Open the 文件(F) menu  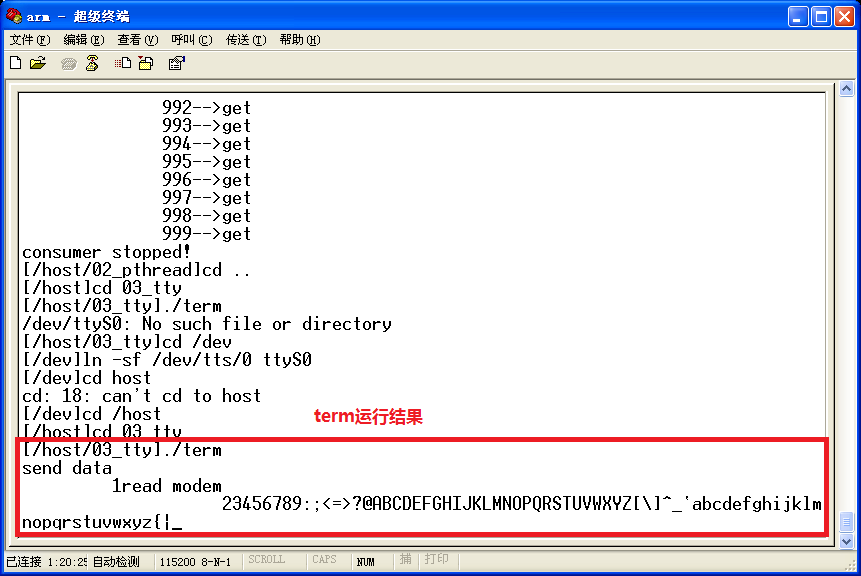click(30, 40)
